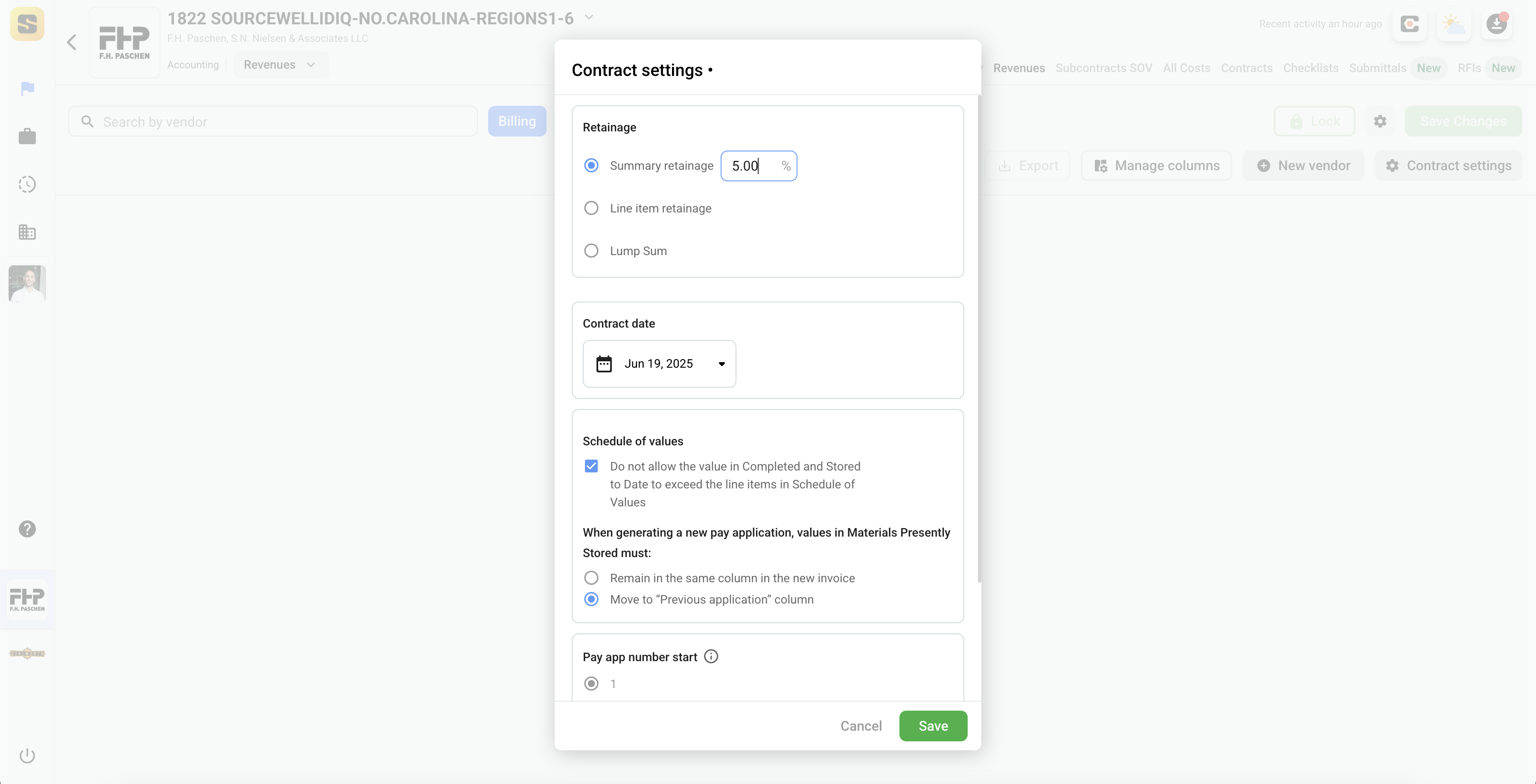Open the red C app icon in the header
Viewport: 1536px width, 784px height.
(x=1410, y=24)
